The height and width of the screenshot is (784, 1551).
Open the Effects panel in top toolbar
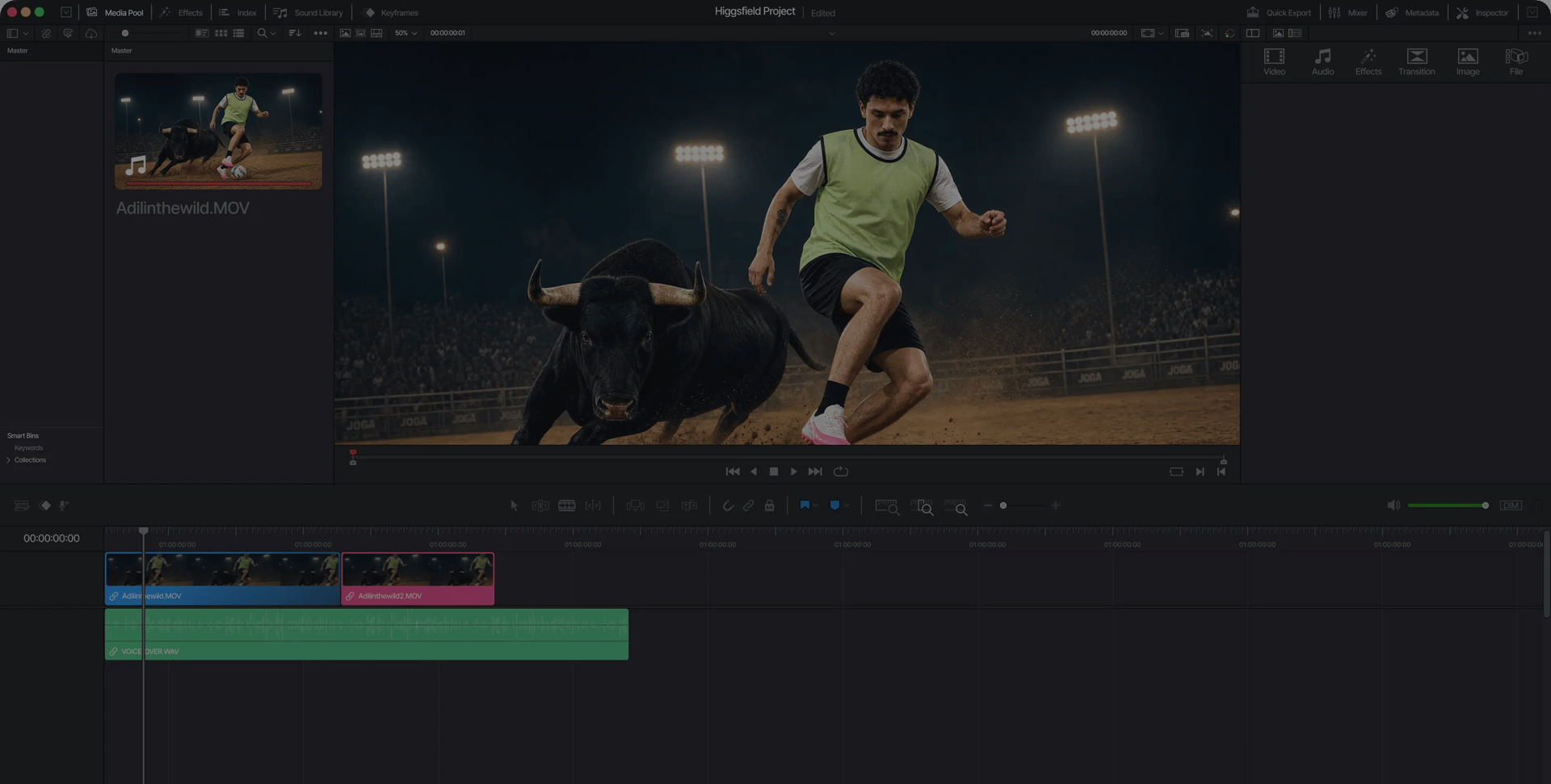coord(181,12)
